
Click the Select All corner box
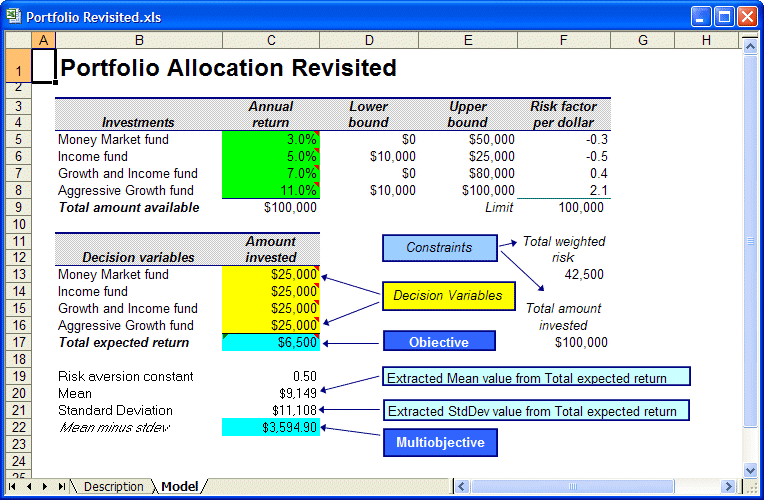coord(19,40)
